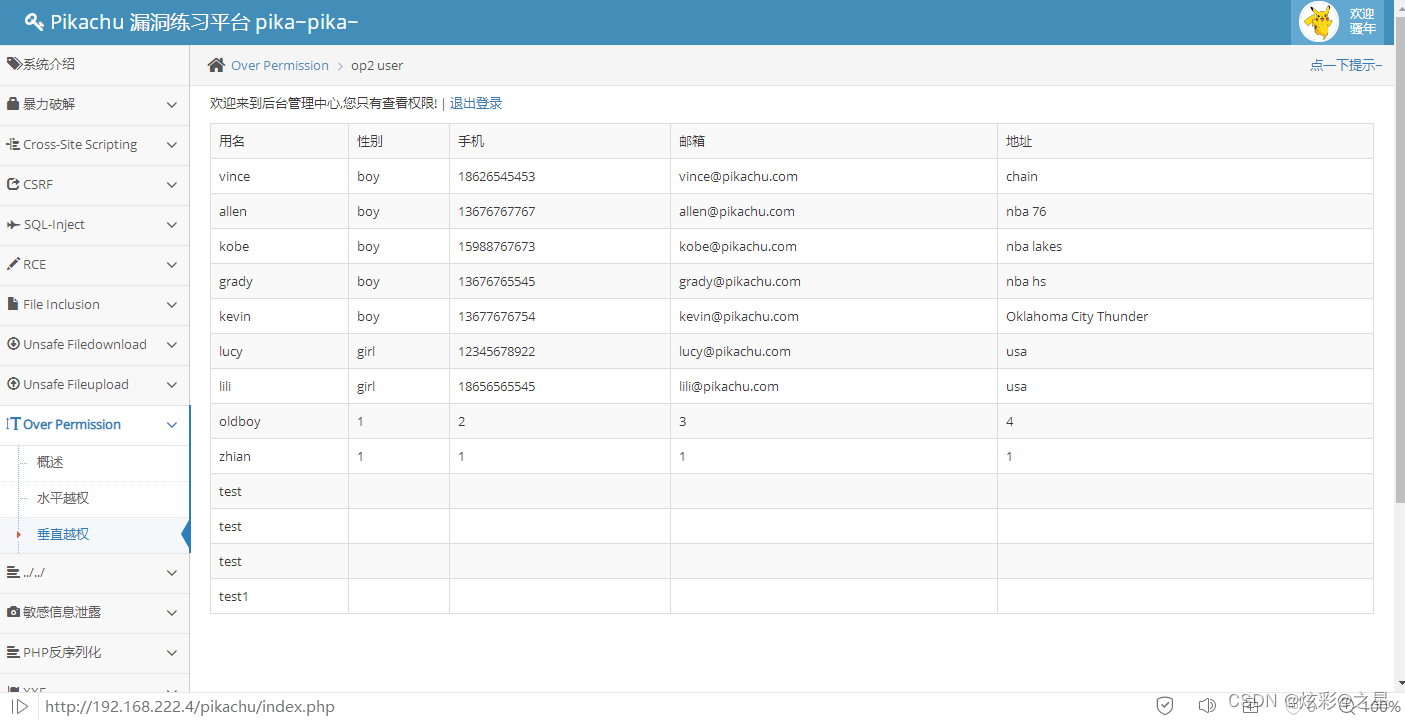The height and width of the screenshot is (720, 1405).
Task: Expand the 敏感信息泄露 chevron
Action: point(172,612)
